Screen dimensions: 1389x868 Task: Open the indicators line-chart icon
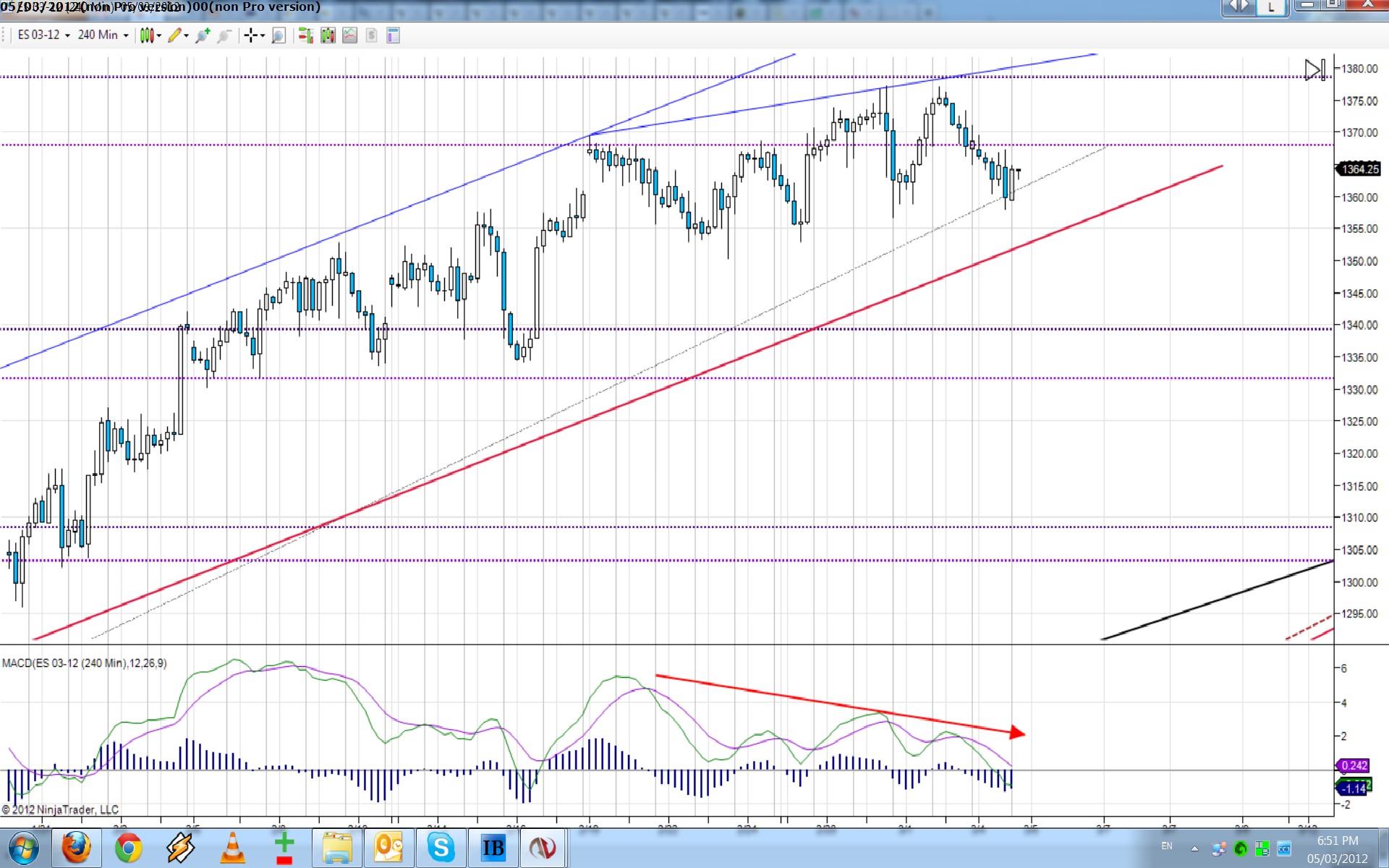point(349,35)
